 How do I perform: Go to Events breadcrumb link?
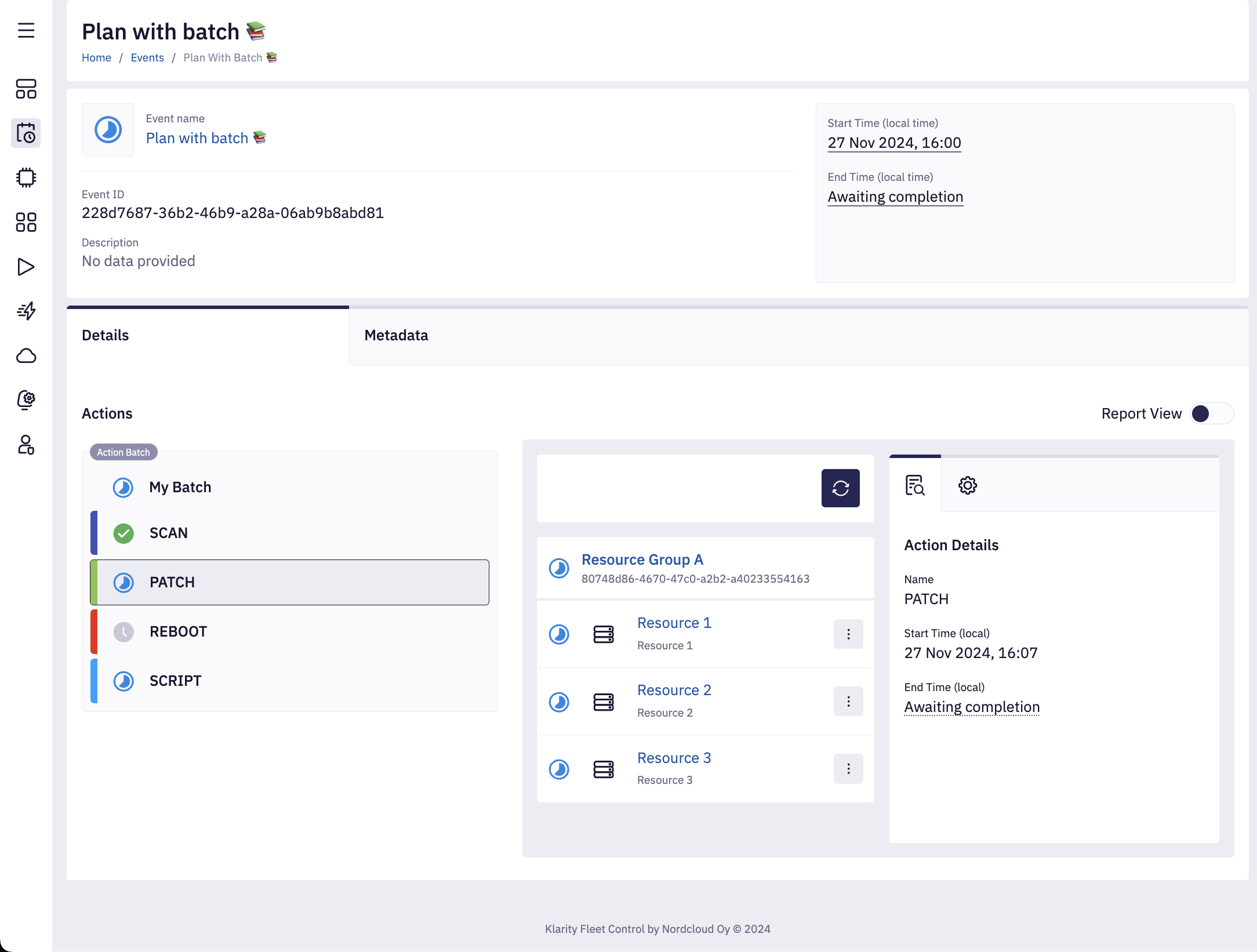click(147, 57)
